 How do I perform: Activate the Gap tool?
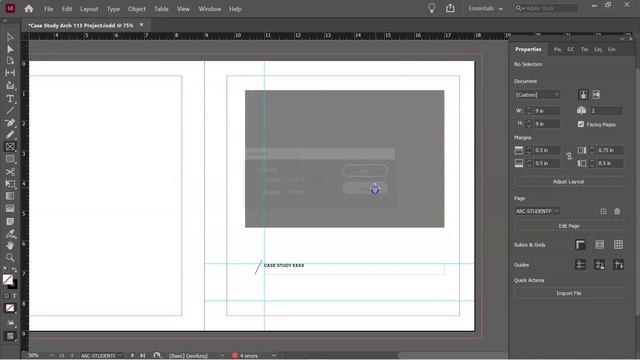[x=10, y=73]
